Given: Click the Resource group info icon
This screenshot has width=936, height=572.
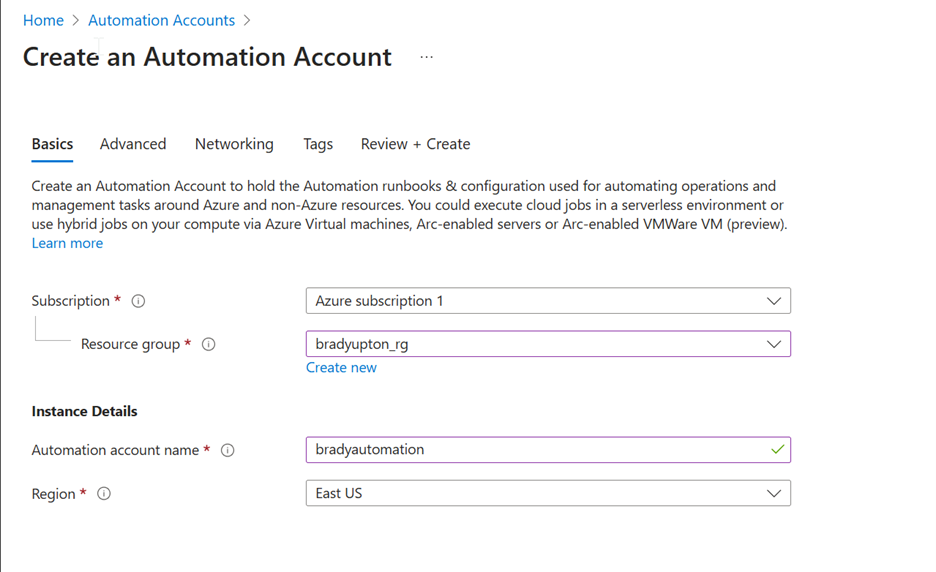Looking at the screenshot, I should pyautogui.click(x=208, y=345).
